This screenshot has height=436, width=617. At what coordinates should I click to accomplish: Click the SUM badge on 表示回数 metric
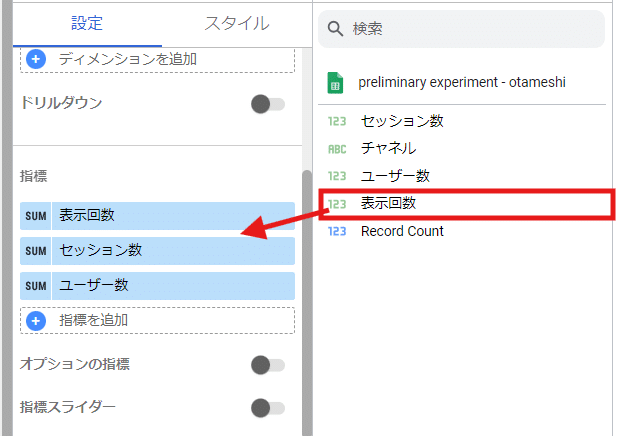[x=36, y=216]
